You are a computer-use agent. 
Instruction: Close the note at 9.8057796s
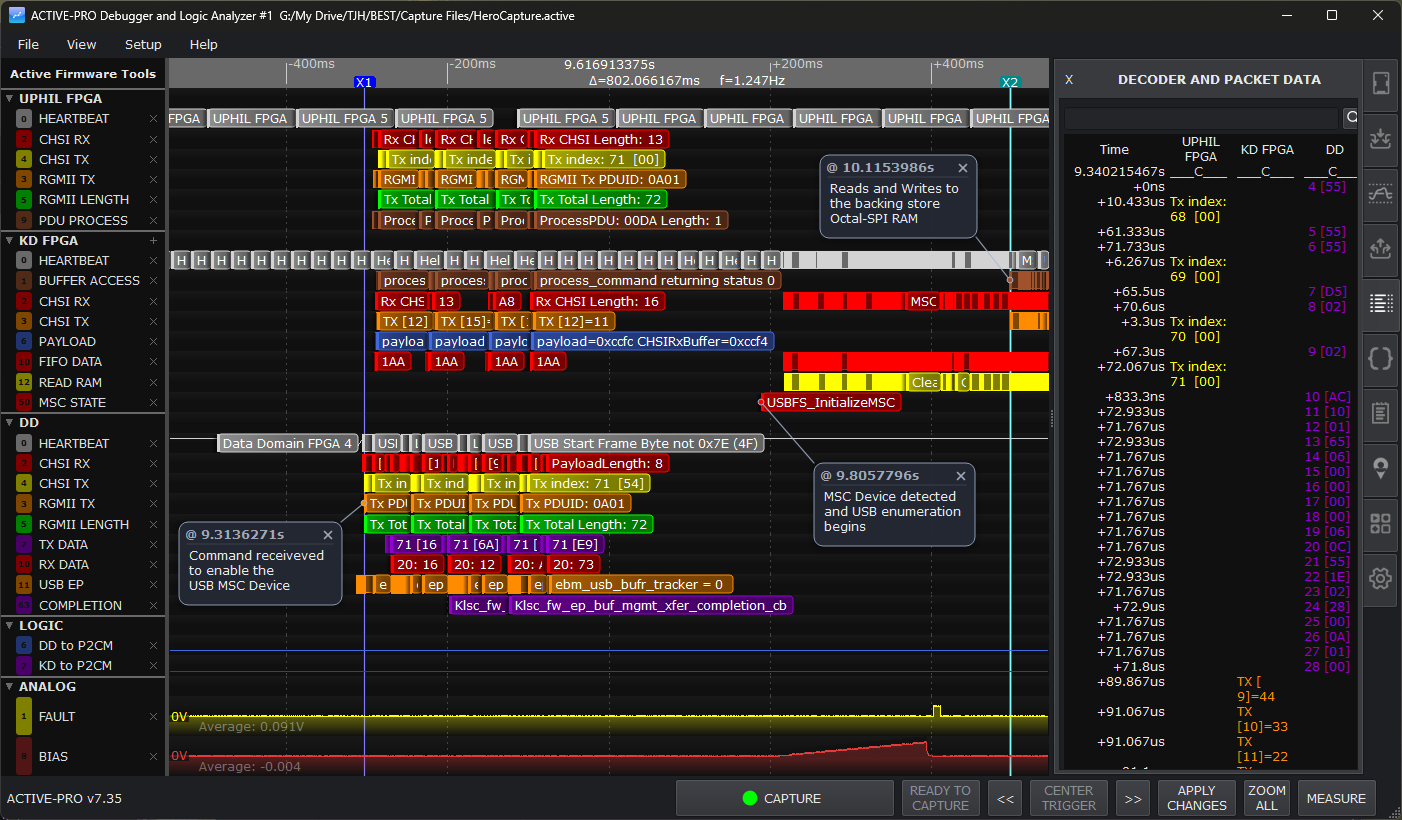click(x=961, y=476)
